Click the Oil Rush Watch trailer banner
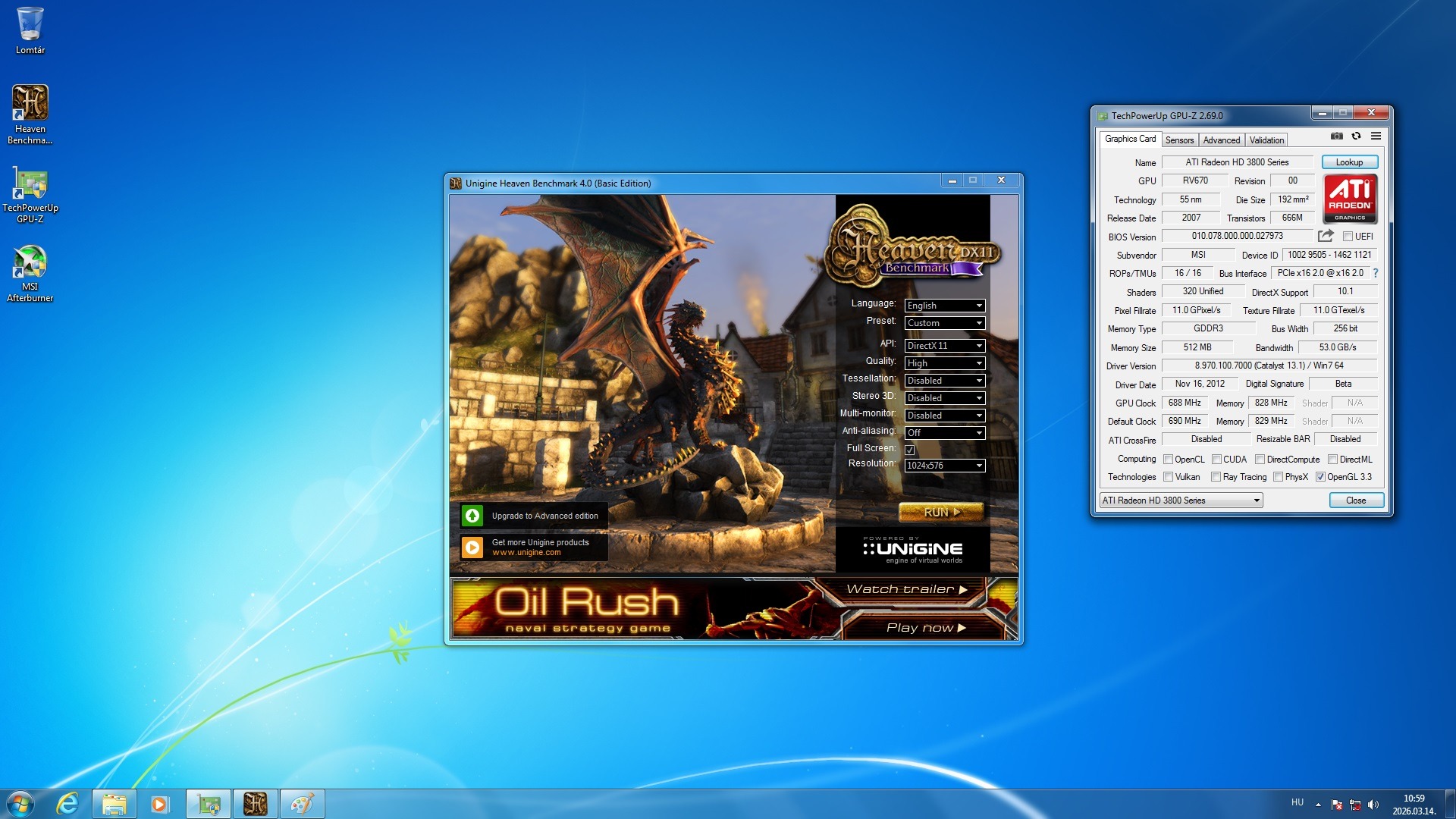 click(x=906, y=589)
